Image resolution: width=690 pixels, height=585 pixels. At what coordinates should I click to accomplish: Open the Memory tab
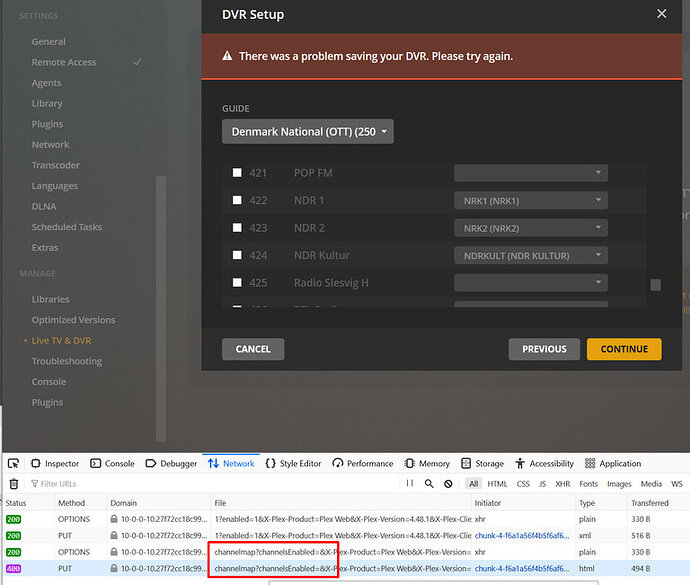427,464
